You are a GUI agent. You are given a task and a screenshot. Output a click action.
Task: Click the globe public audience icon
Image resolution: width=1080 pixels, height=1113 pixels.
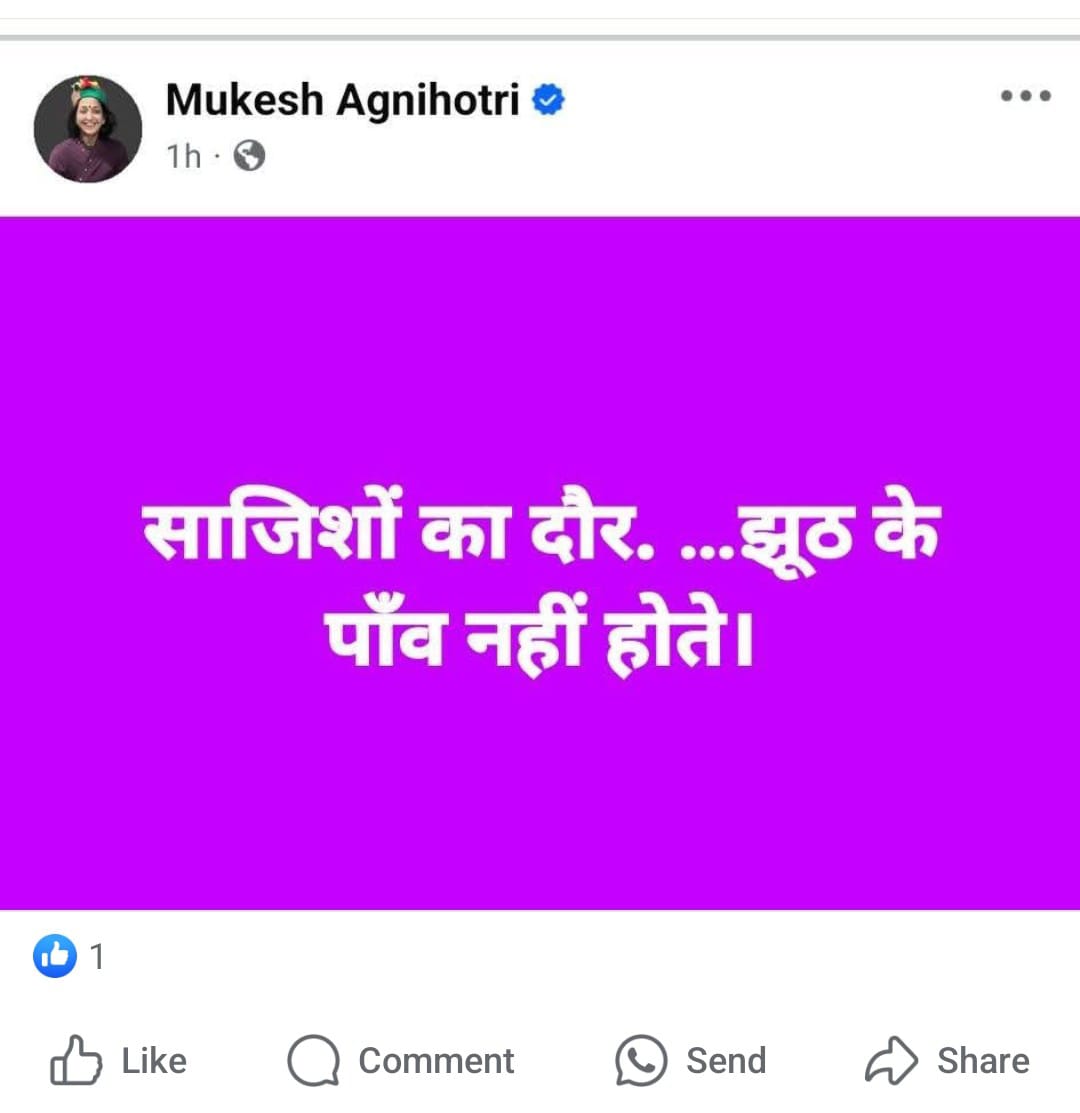tap(249, 155)
